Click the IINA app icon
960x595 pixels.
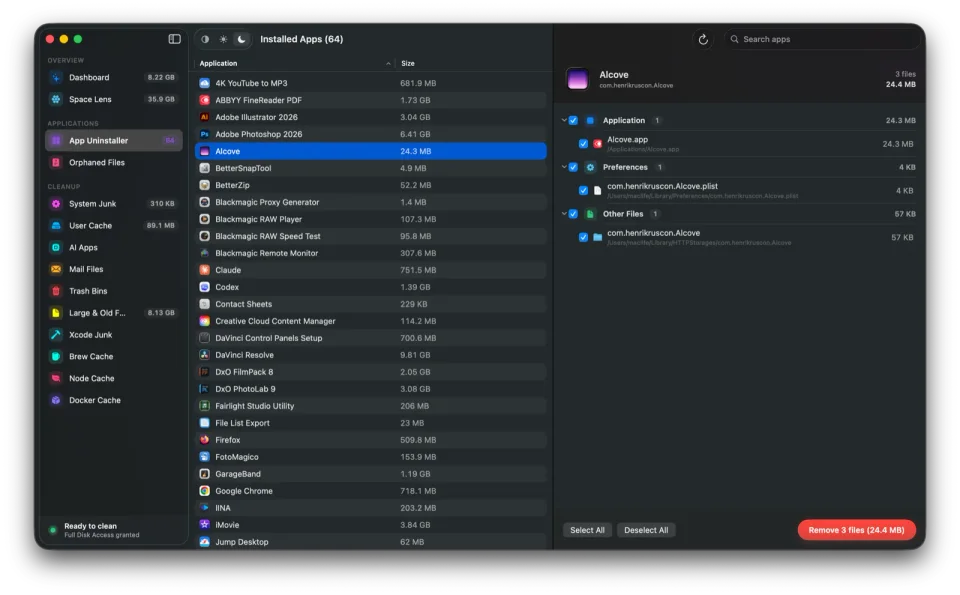204,508
